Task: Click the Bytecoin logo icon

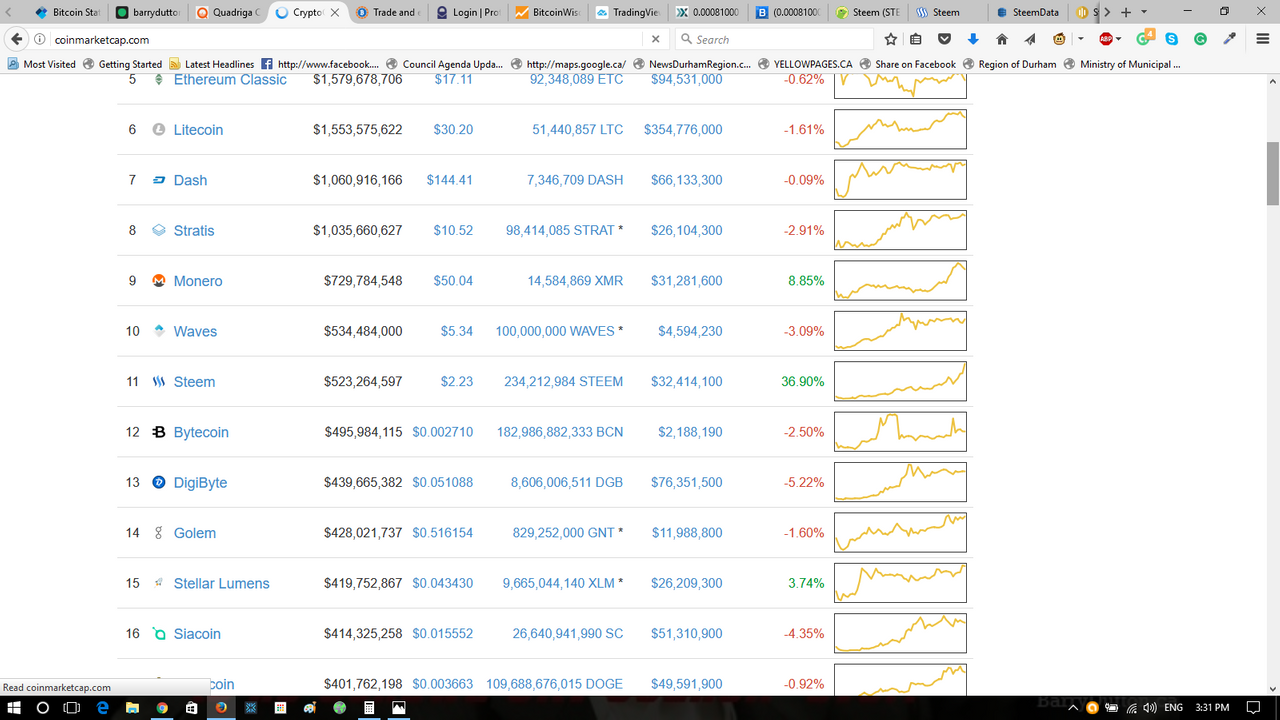Action: 158,432
